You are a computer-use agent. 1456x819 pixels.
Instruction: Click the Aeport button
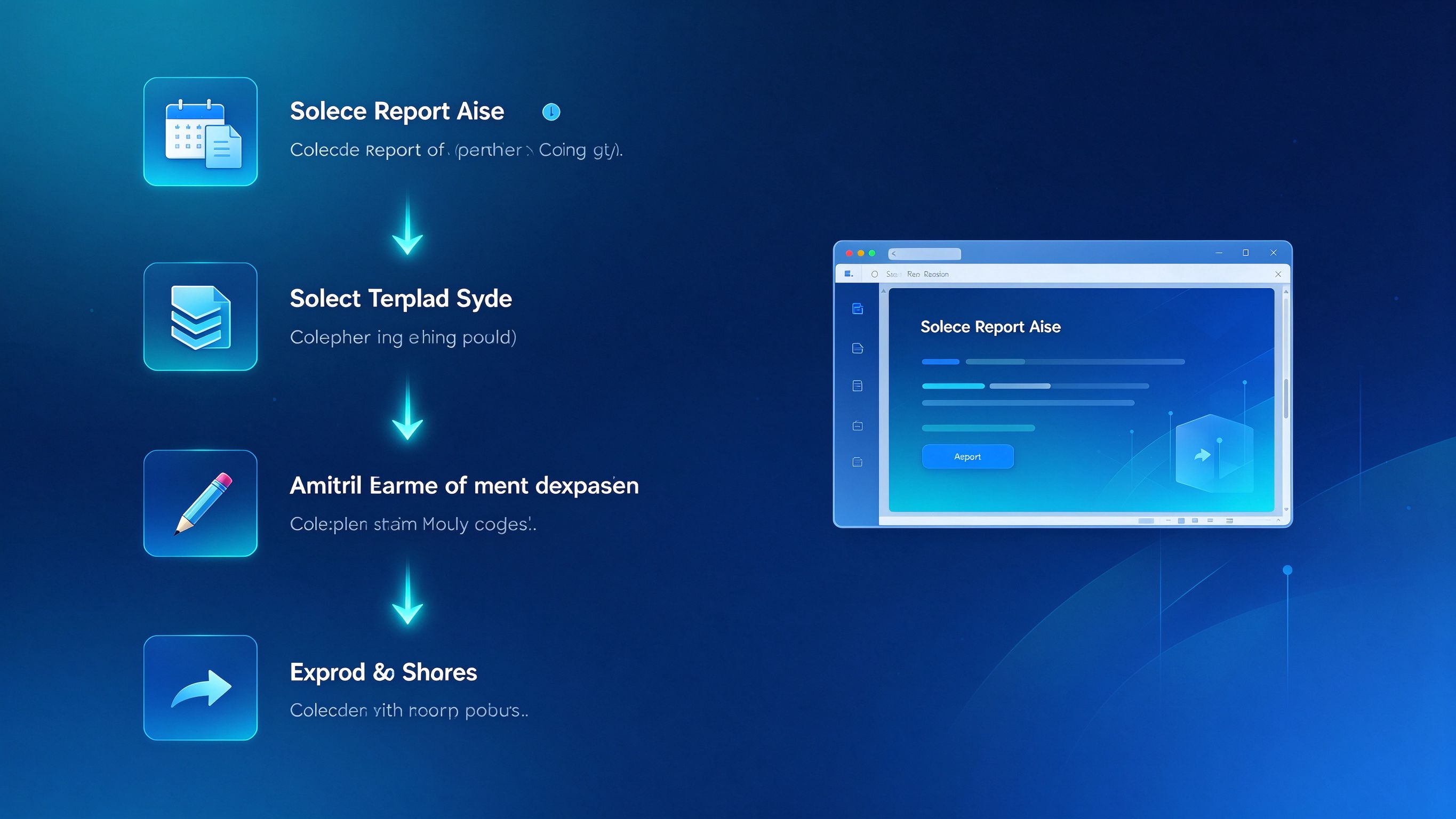pyautogui.click(x=967, y=457)
